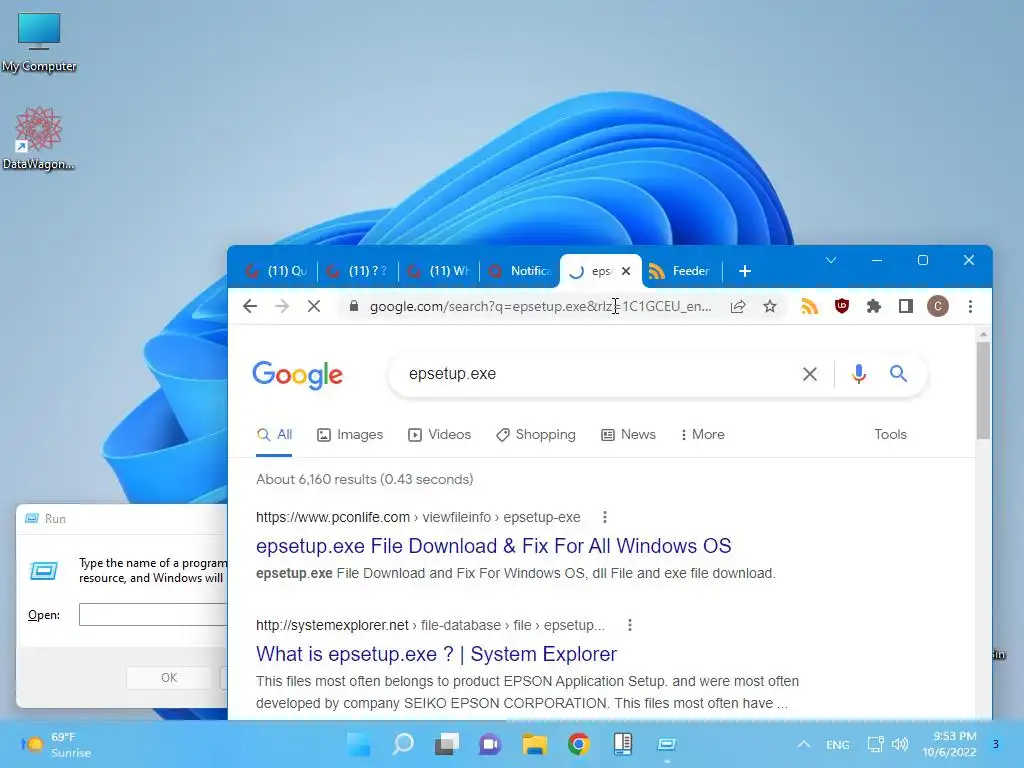Click the scrollbar up arrow
The width and height of the screenshot is (1024, 768).
[x=984, y=334]
